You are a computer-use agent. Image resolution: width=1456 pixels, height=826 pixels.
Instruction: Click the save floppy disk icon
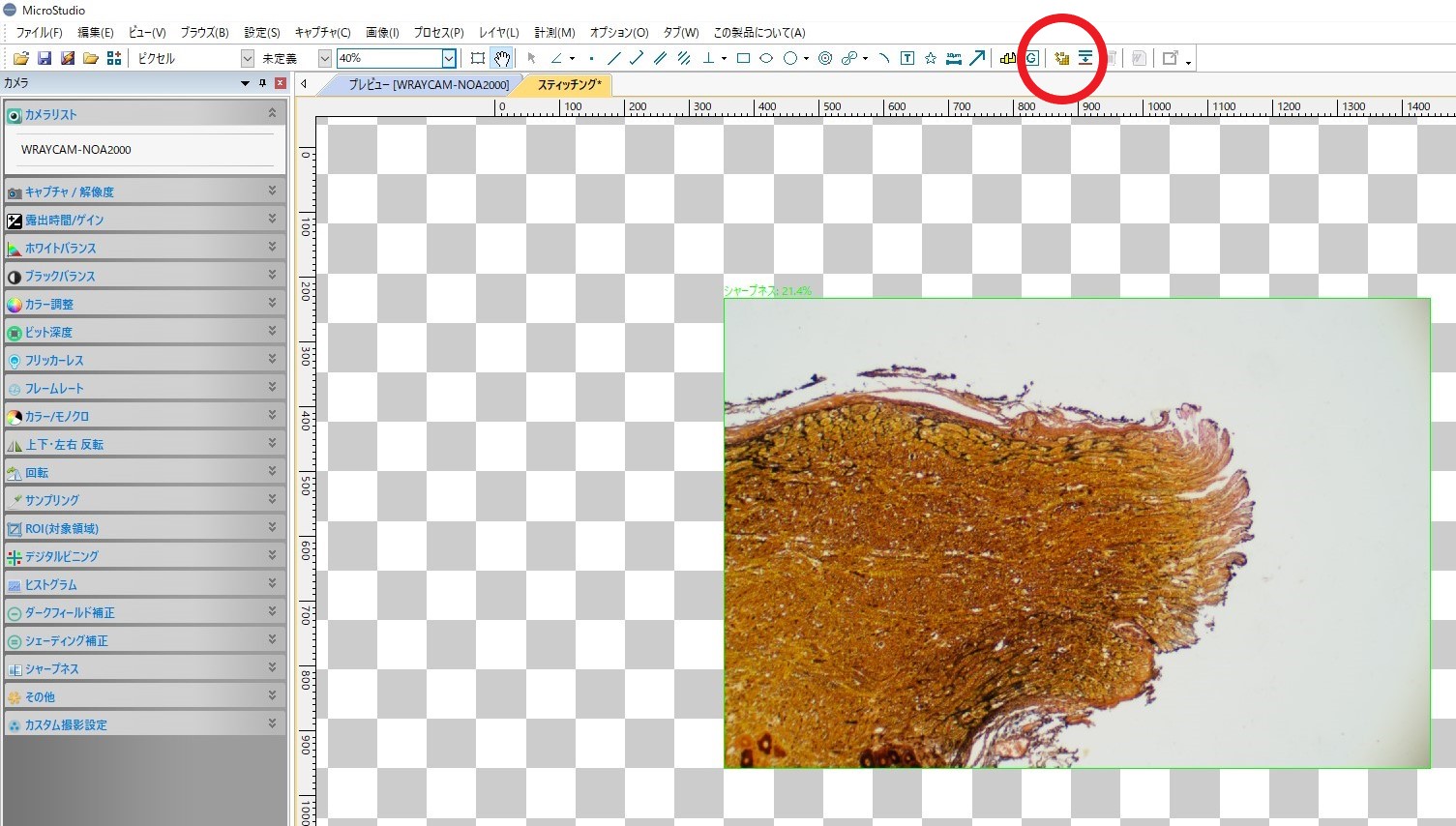click(x=44, y=58)
